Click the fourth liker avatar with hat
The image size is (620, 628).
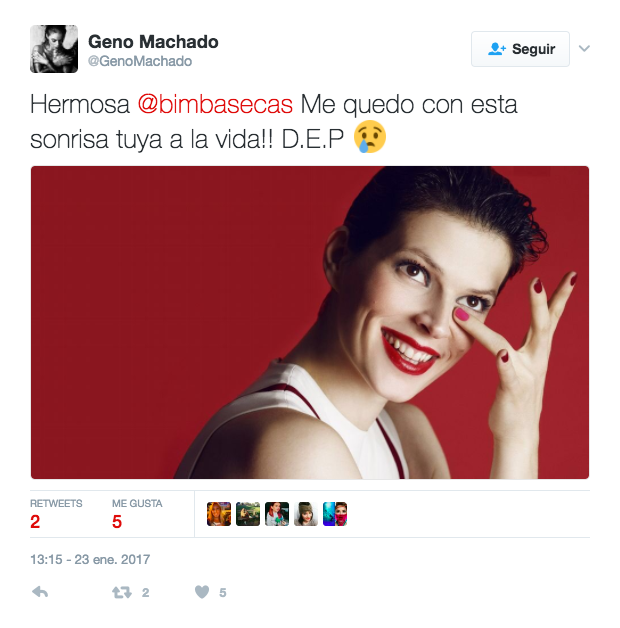[306, 514]
